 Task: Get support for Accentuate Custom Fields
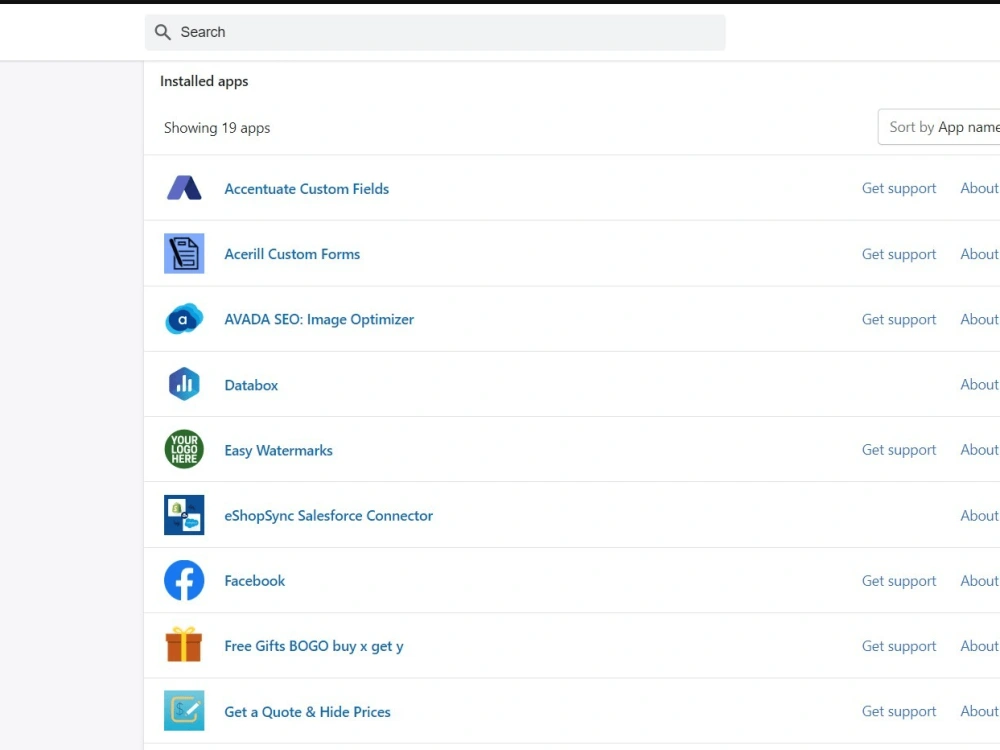coord(899,188)
